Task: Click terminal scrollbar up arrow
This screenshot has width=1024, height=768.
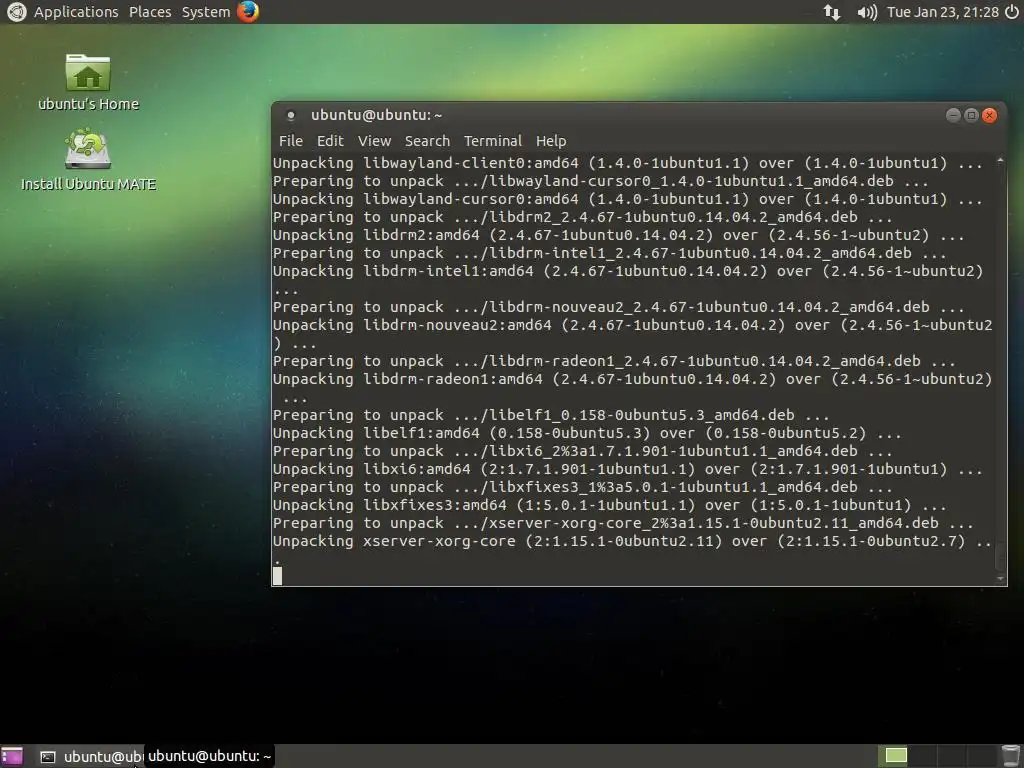Action: pos(1000,160)
